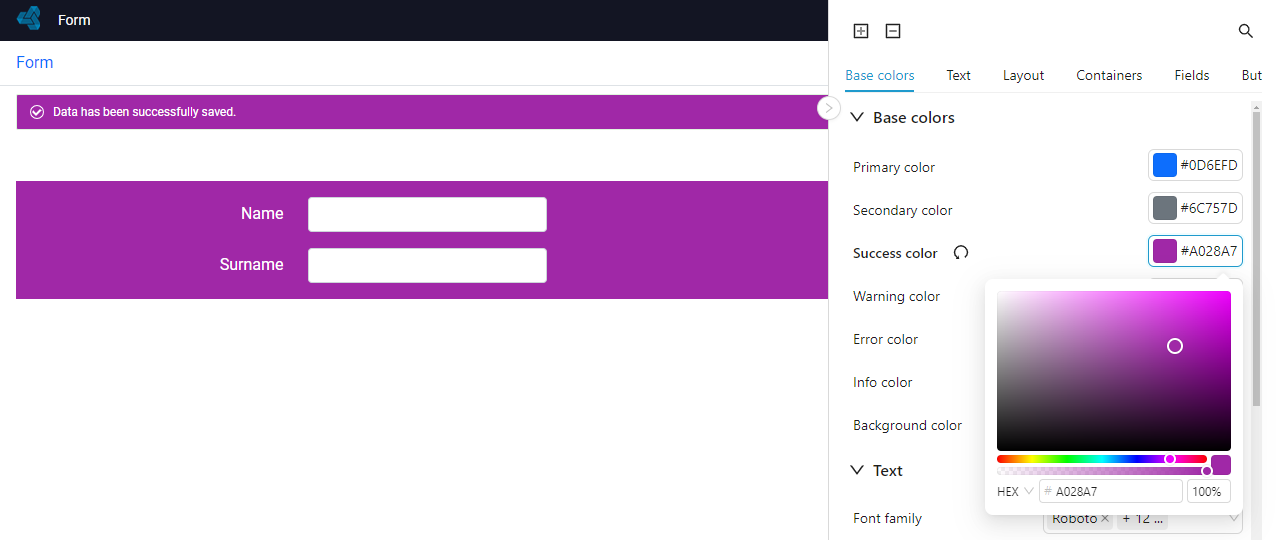This screenshot has height=540, width=1278.
Task: Click the opacity slider in color picker
Action: (1102, 471)
